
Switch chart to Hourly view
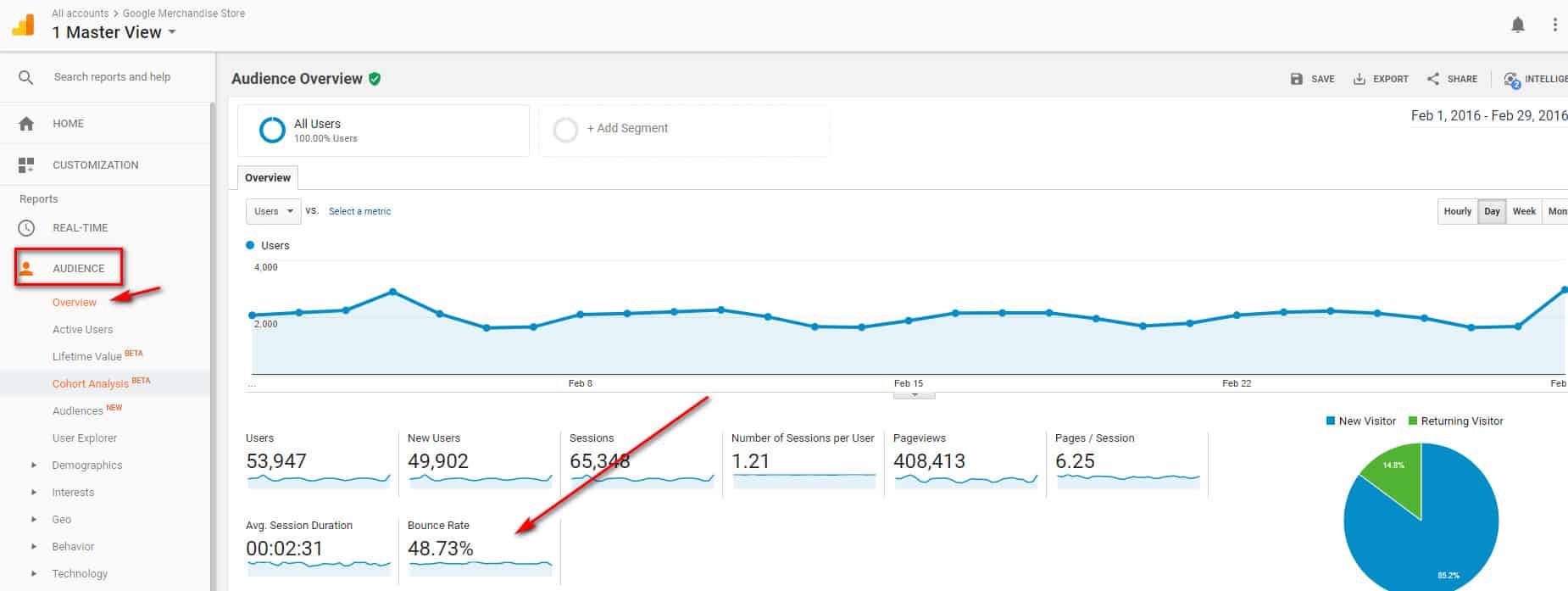[x=1458, y=211]
